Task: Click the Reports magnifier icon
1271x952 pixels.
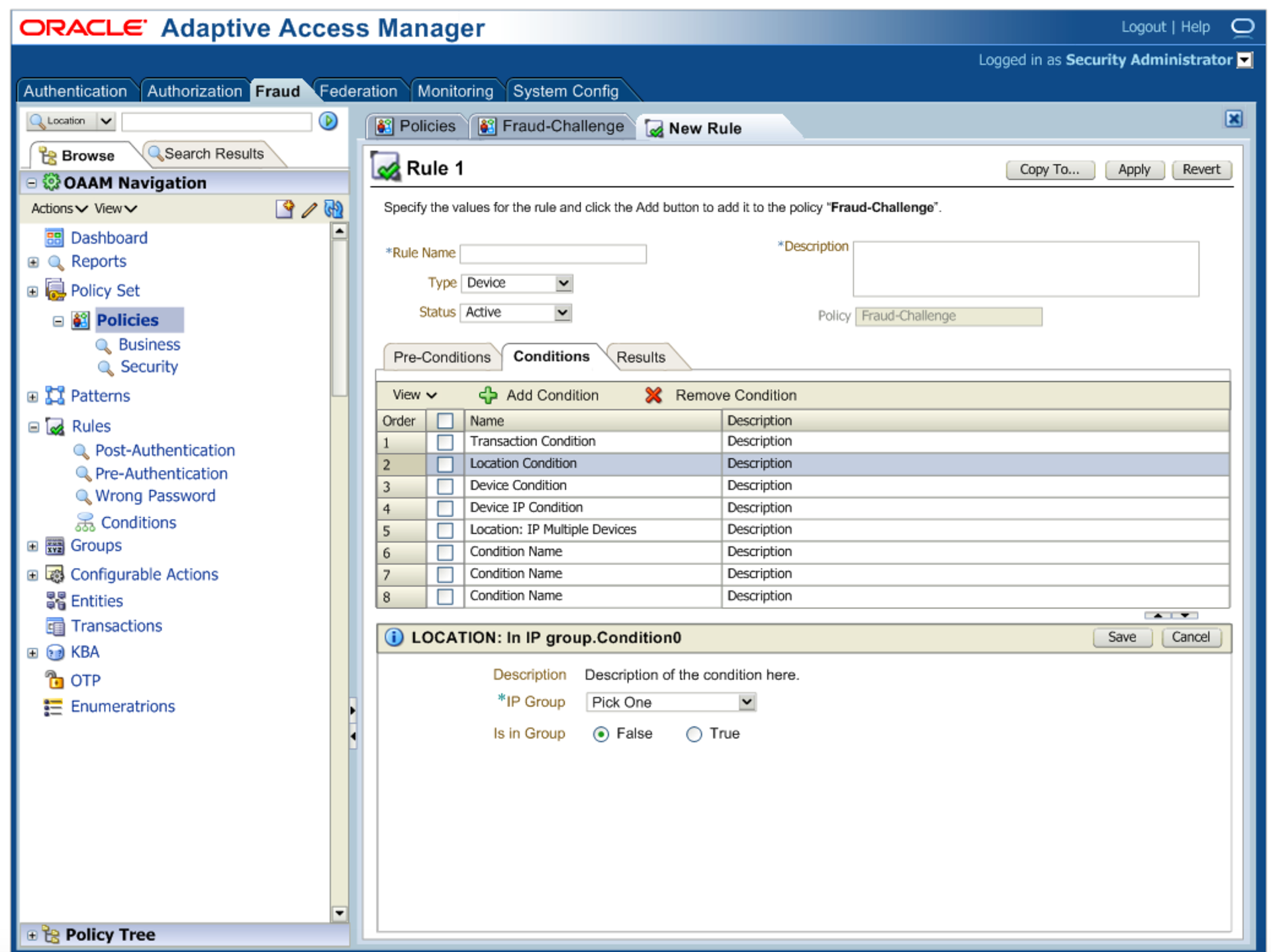Action: [x=56, y=263]
